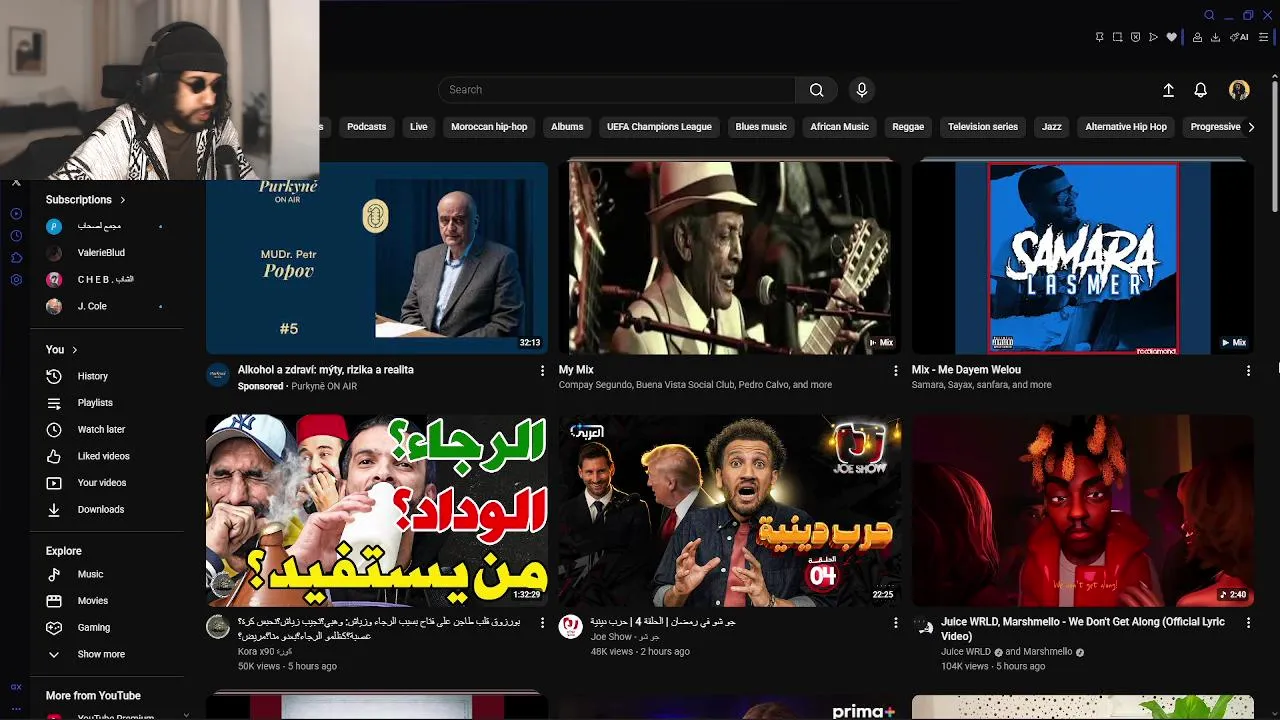Open options for Juice WRLD video
Screen dimensions: 1280x720
click(1248, 622)
